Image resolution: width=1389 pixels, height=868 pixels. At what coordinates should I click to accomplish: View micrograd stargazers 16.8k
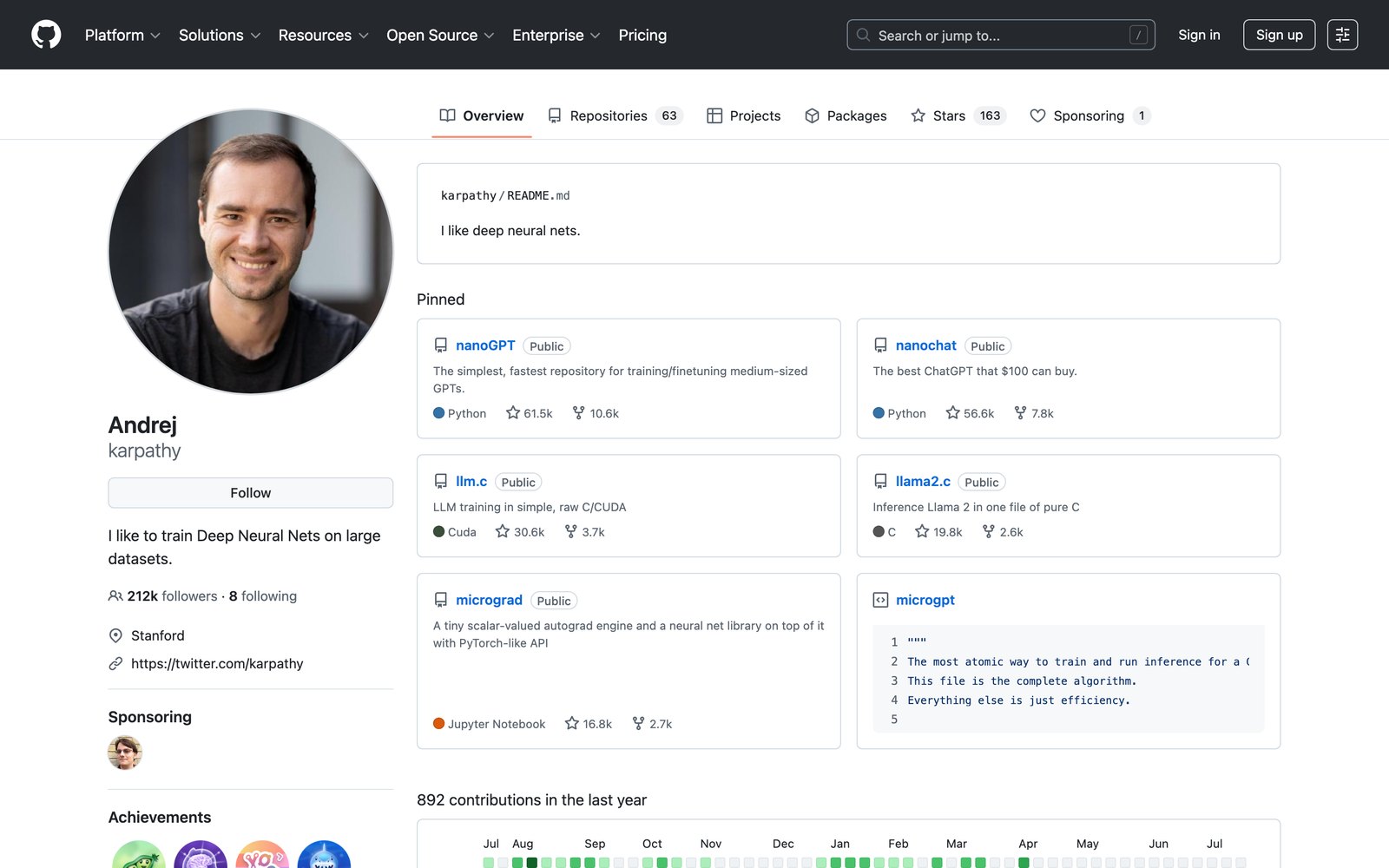[x=589, y=724]
